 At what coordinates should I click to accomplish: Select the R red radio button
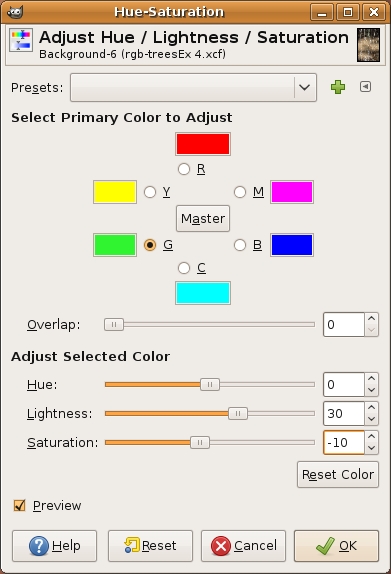pyautogui.click(x=184, y=169)
